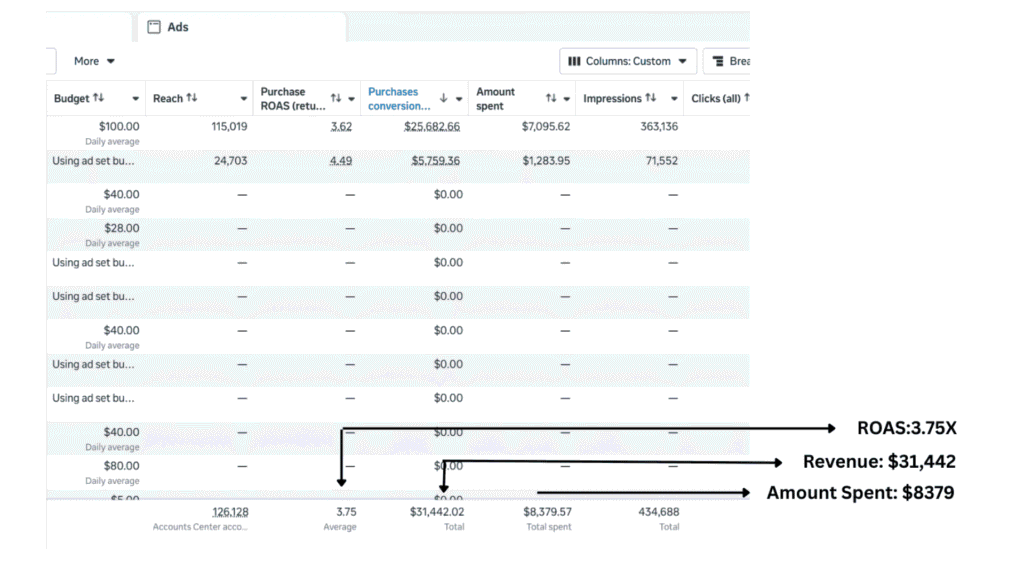The width and height of the screenshot is (1024, 576).
Task: Sort by Purchase ROAS sort arrows
Action: tap(336, 98)
